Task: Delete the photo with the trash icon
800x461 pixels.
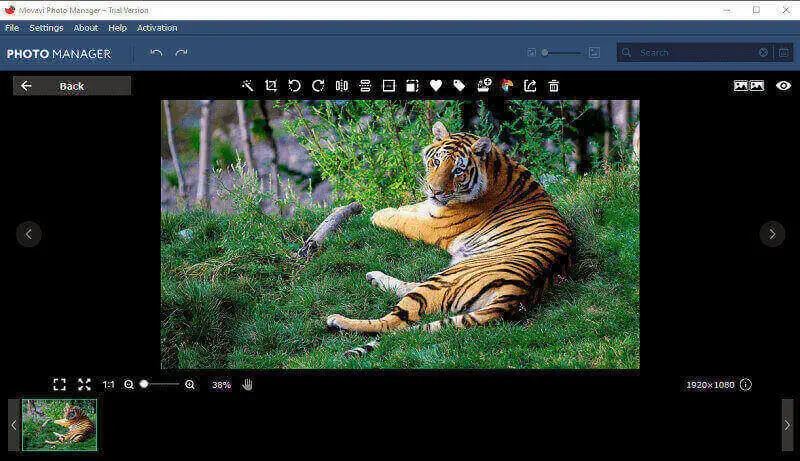Action: coord(553,86)
